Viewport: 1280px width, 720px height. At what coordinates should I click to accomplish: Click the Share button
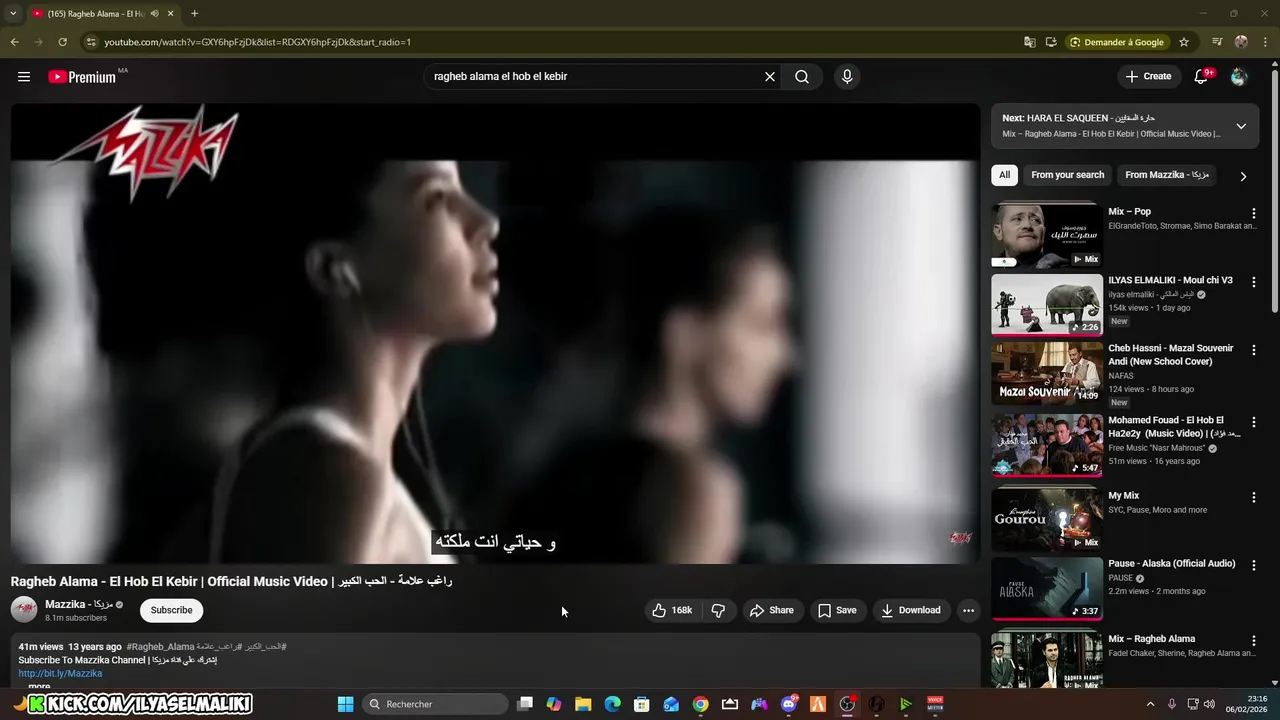tap(772, 610)
